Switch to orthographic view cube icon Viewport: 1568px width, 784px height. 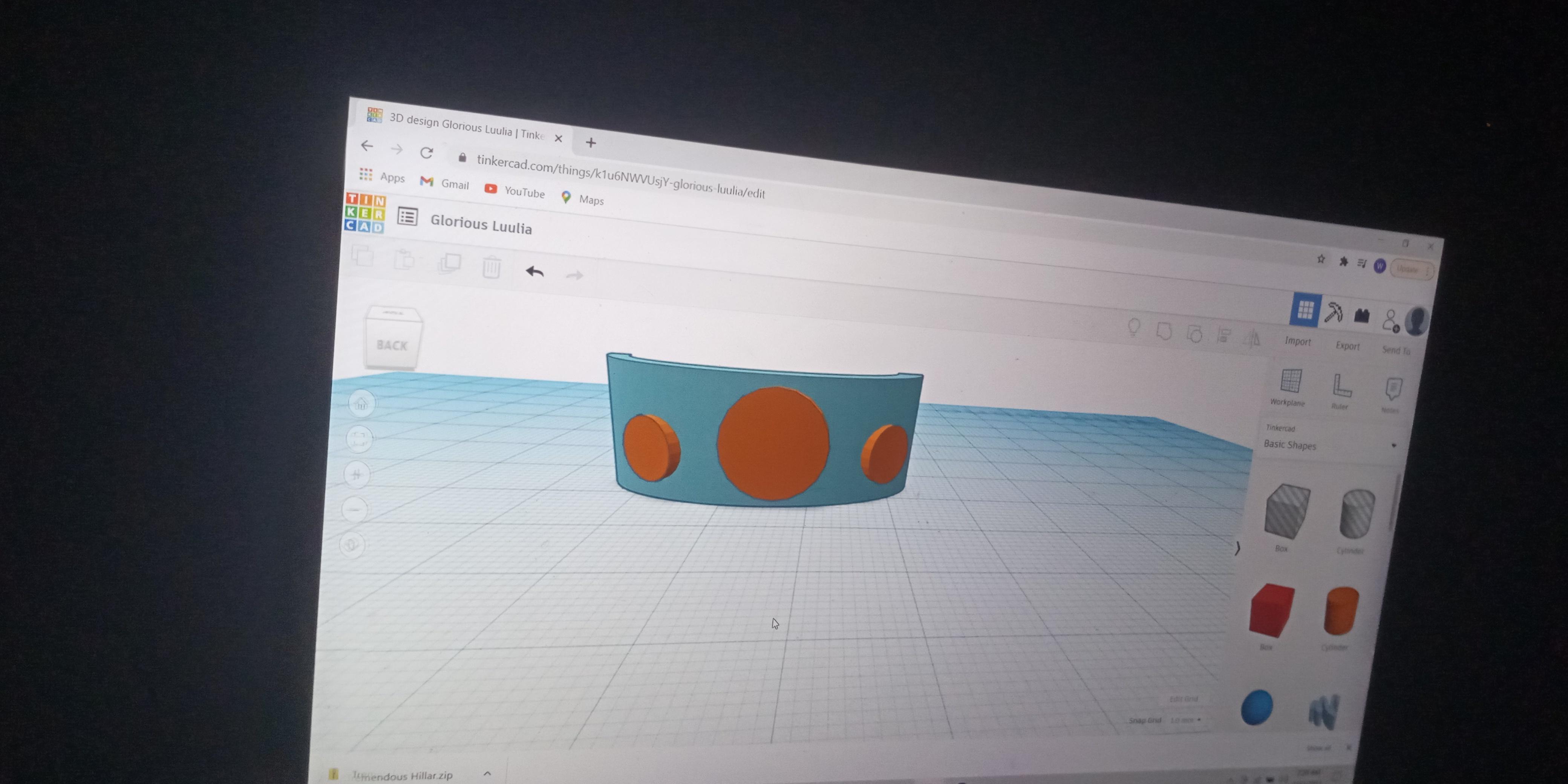pos(352,544)
